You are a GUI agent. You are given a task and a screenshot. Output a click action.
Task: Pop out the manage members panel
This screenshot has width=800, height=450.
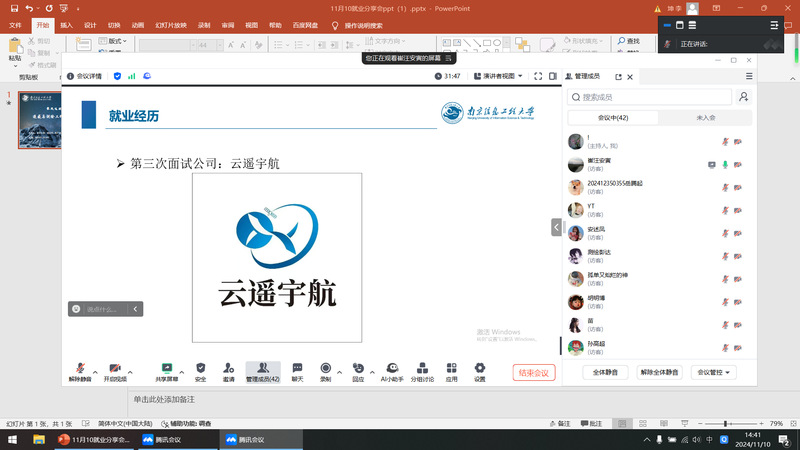tap(618, 77)
